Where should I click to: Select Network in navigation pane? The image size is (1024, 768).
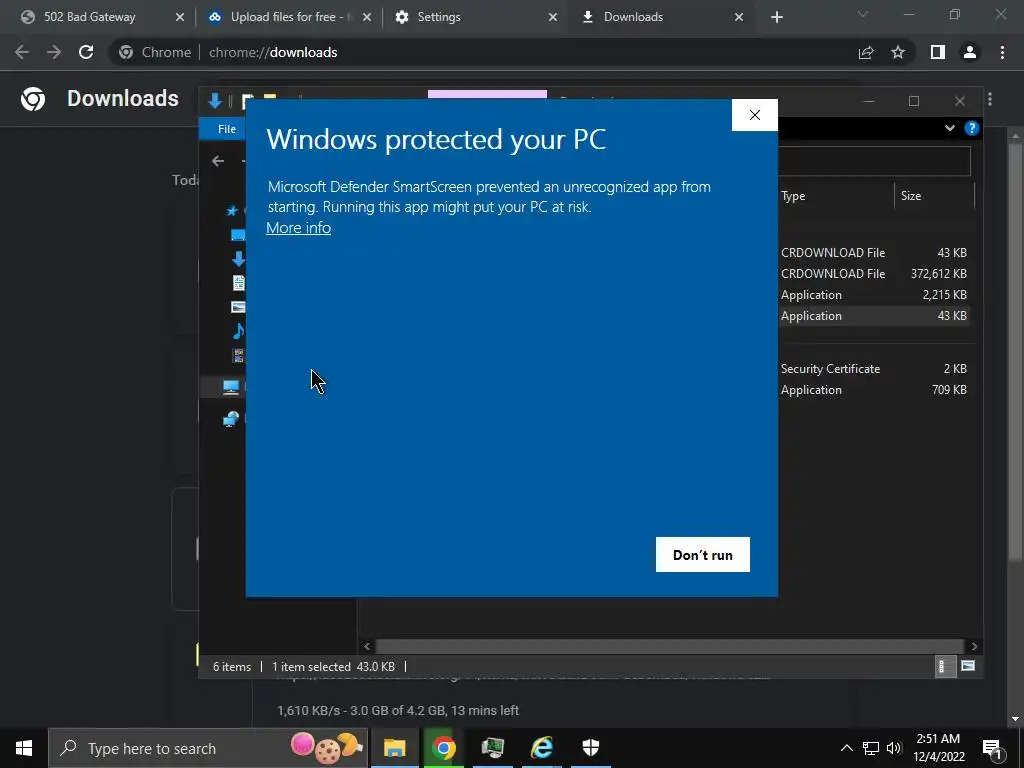(x=231, y=419)
